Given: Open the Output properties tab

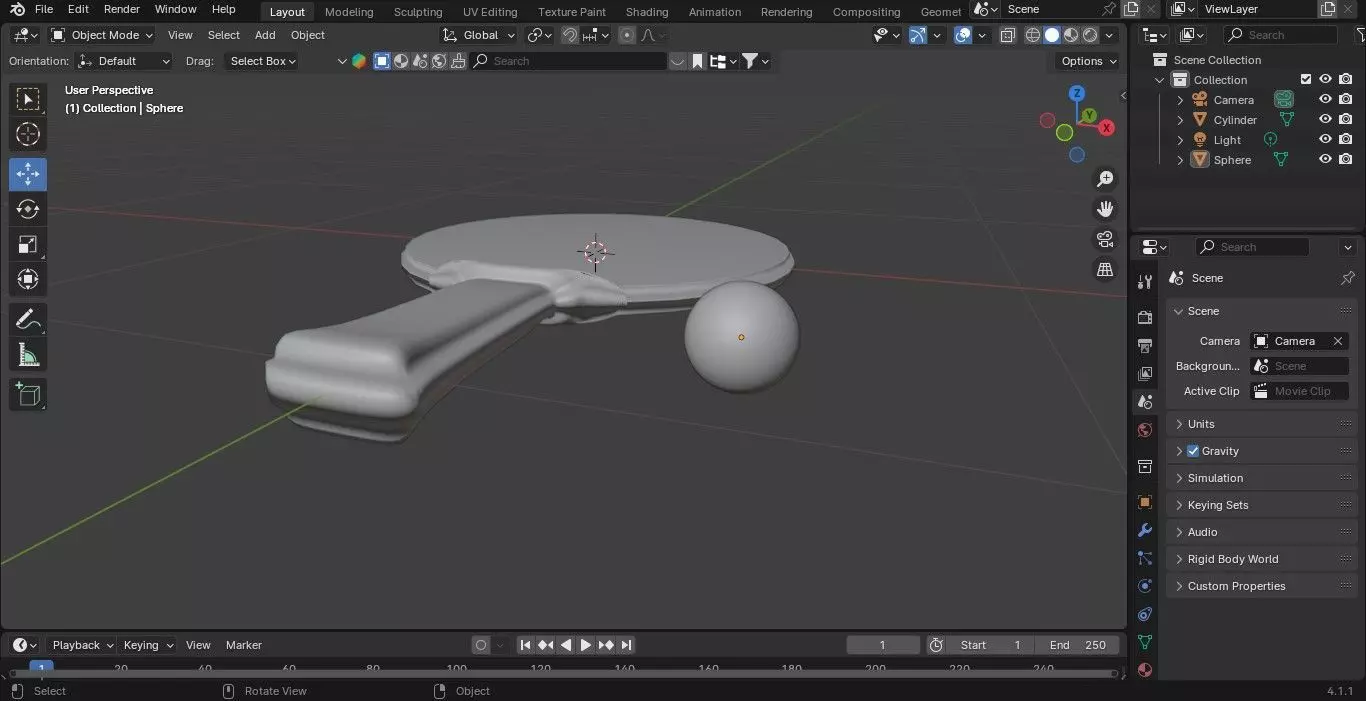Looking at the screenshot, I should (1145, 345).
